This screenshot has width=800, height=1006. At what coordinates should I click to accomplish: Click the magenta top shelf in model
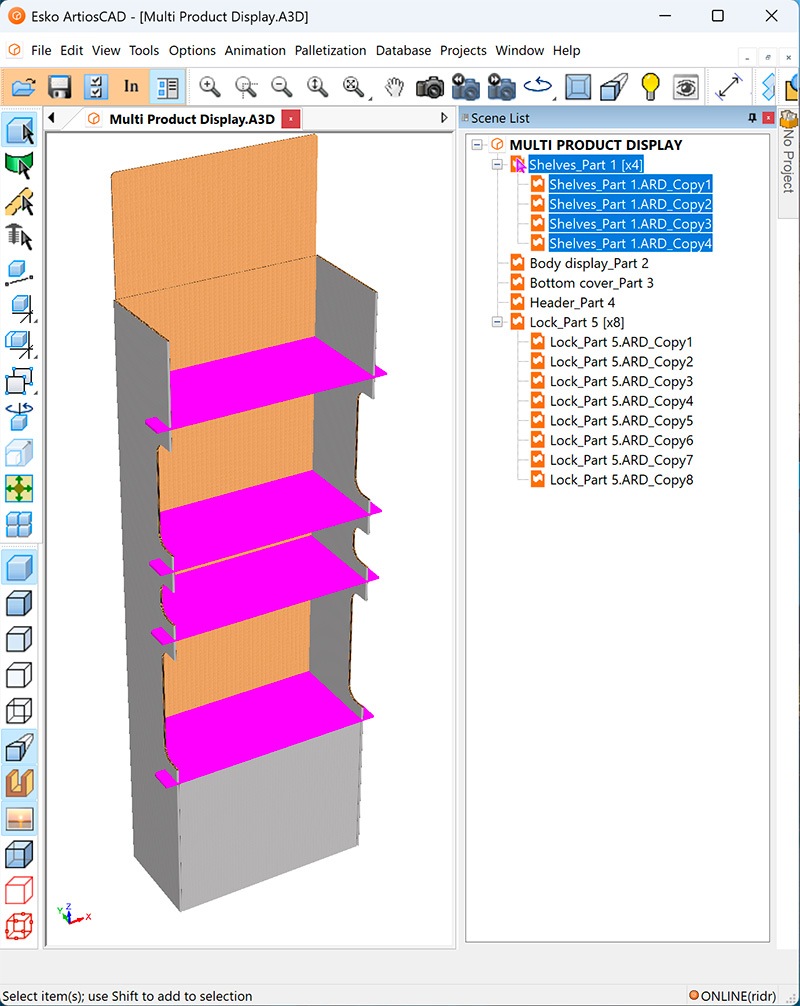(270, 375)
